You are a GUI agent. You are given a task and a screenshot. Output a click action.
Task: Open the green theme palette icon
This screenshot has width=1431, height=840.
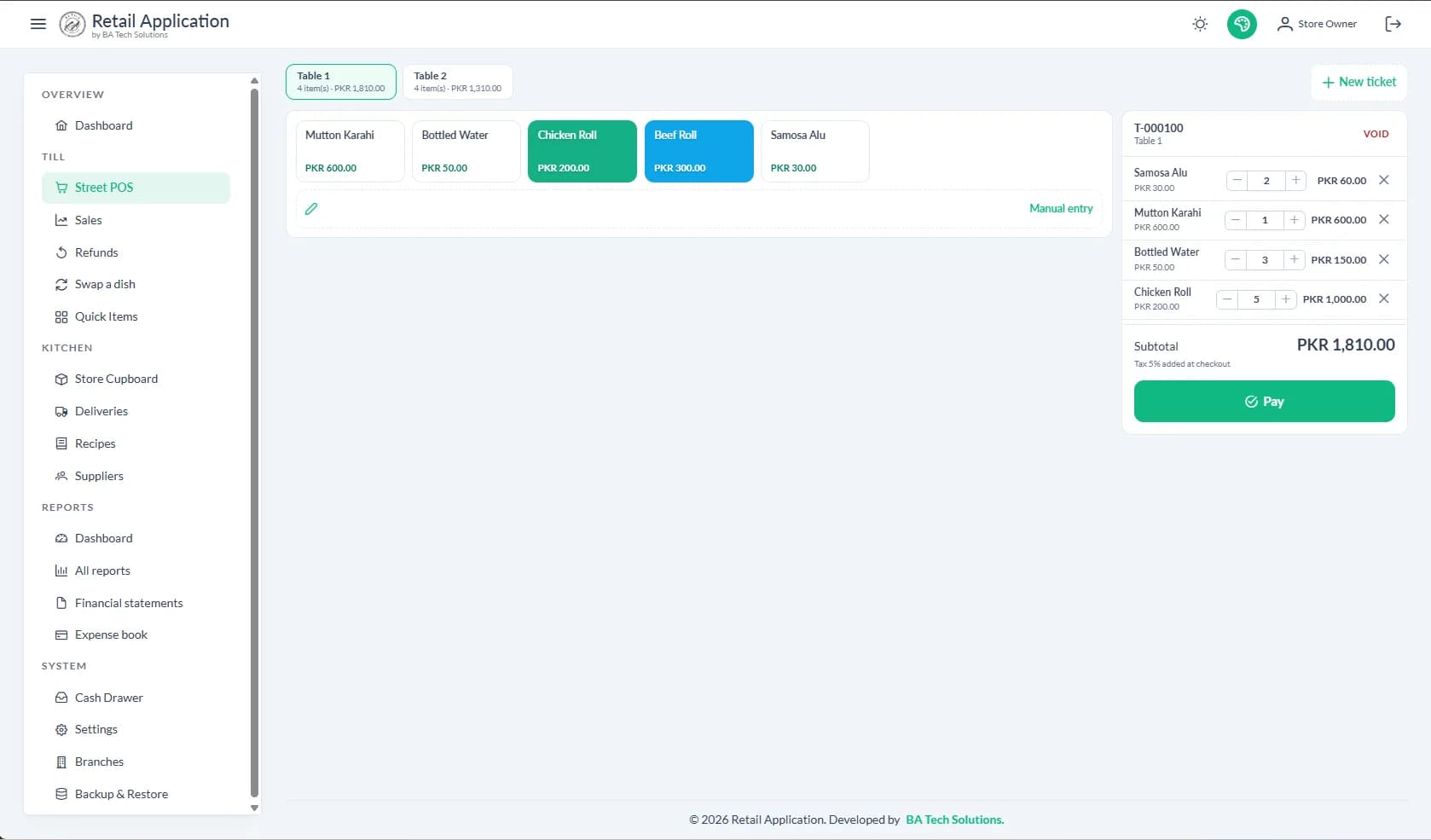tap(1242, 24)
